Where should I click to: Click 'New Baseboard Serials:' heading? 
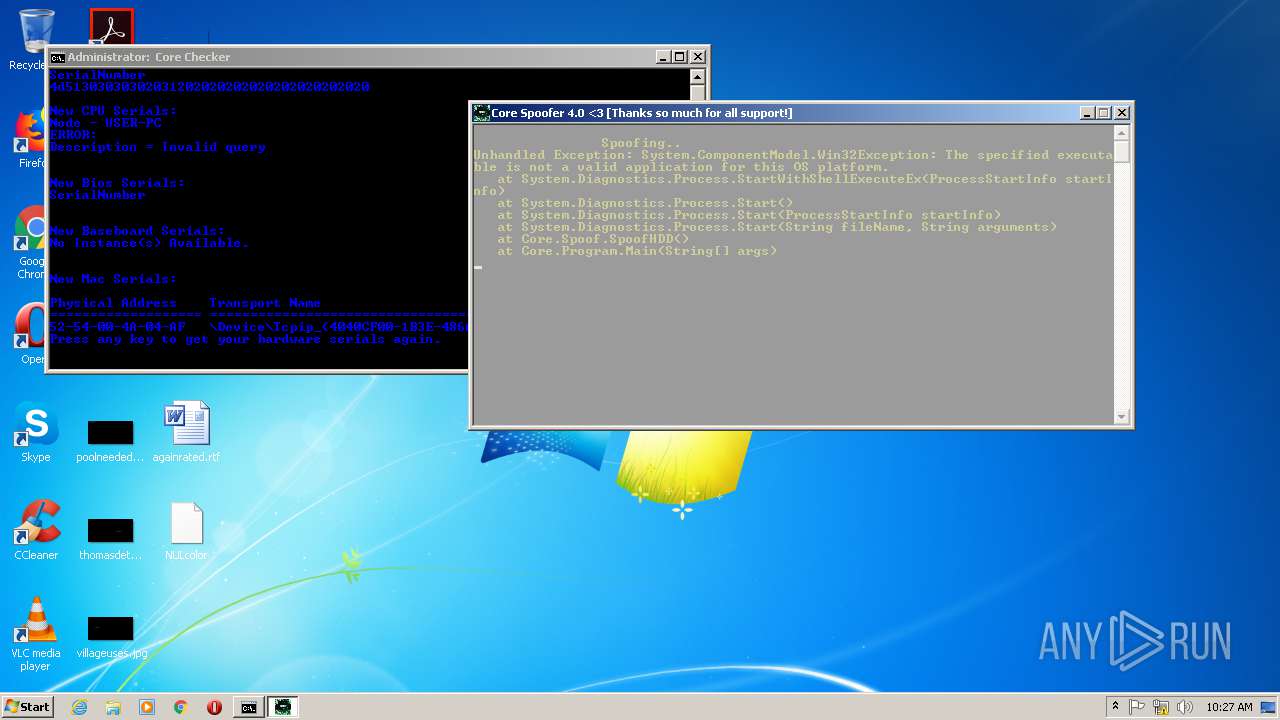tap(137, 231)
